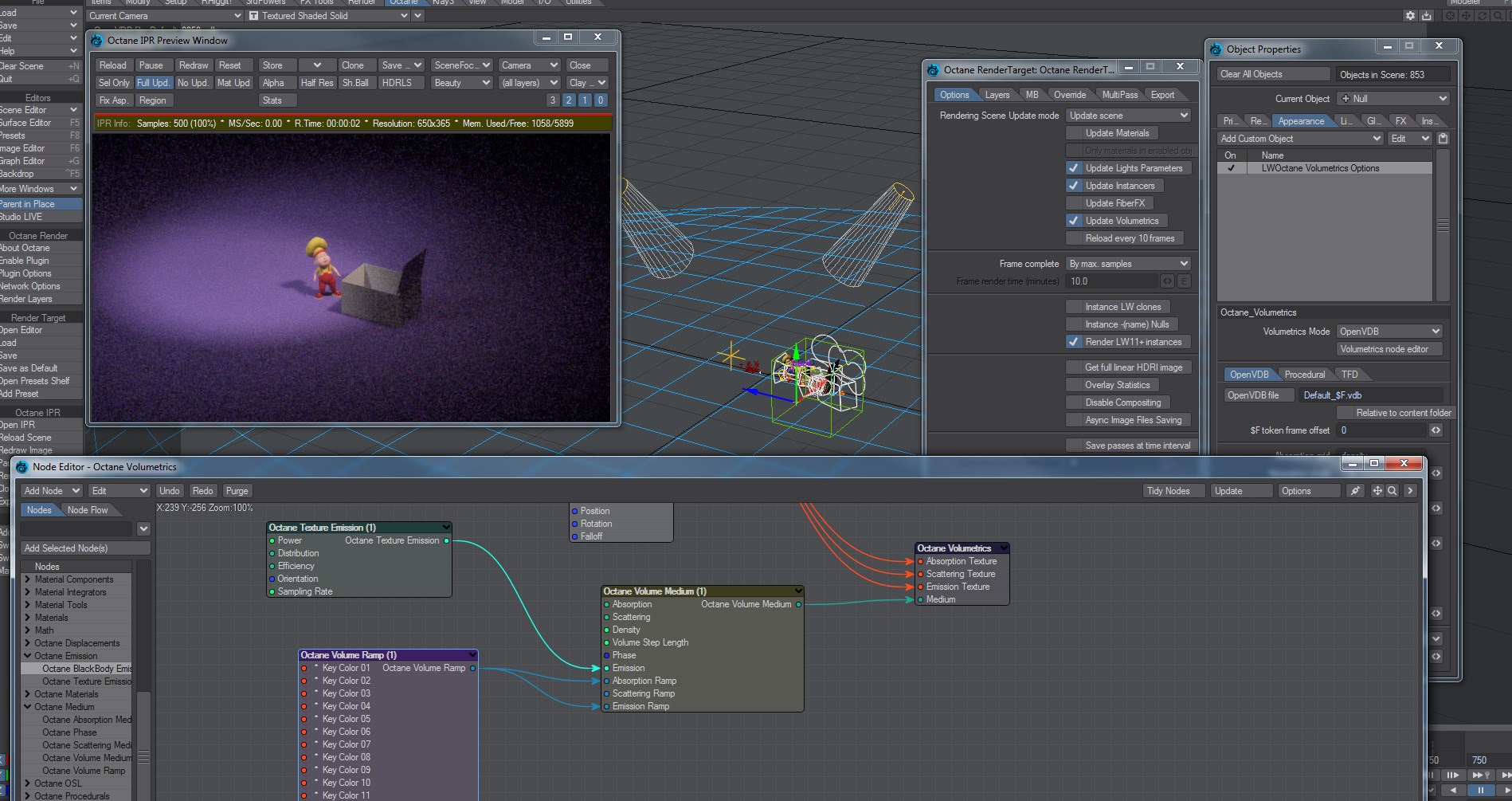Toggle Update Volumetrics checkbox
Image resolution: width=1512 pixels, height=801 pixels.
1074,221
